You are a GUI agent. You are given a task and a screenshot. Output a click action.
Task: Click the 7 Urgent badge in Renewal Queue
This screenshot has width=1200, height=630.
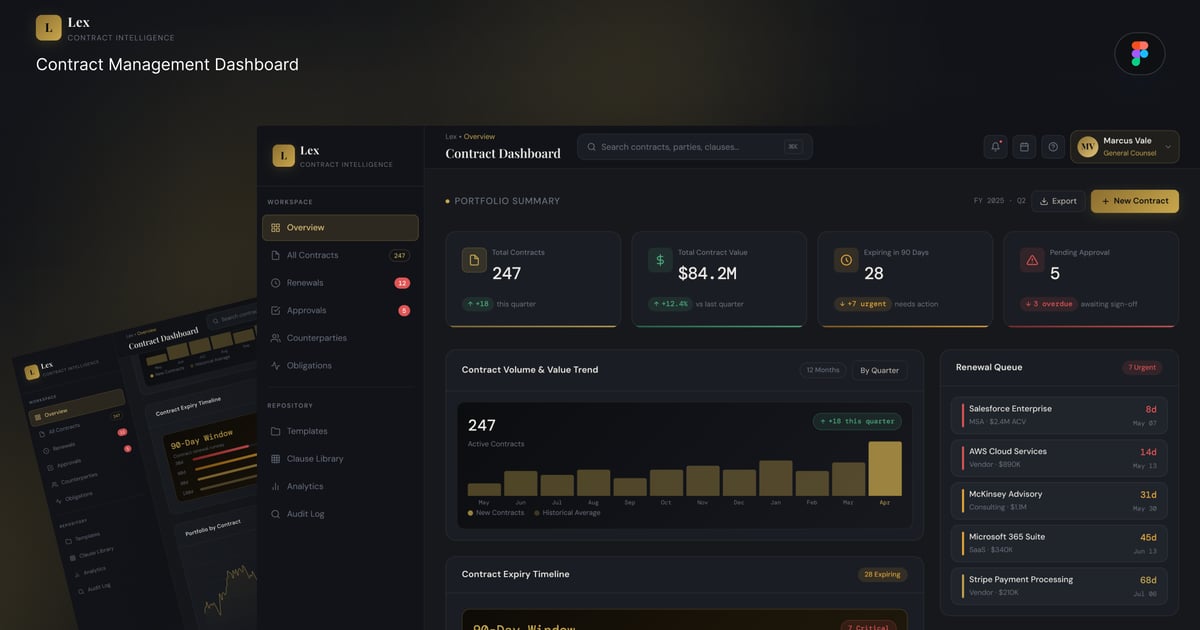[1142, 367]
